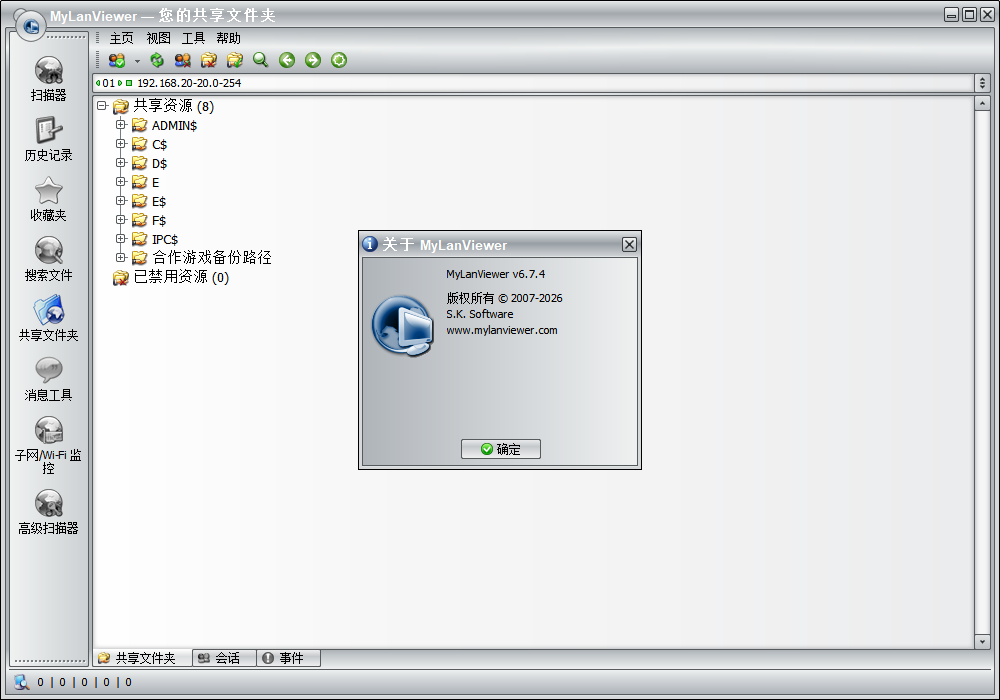Open 历史记录 history panel
Image resolution: width=1000 pixels, height=700 pixels.
tap(48, 140)
